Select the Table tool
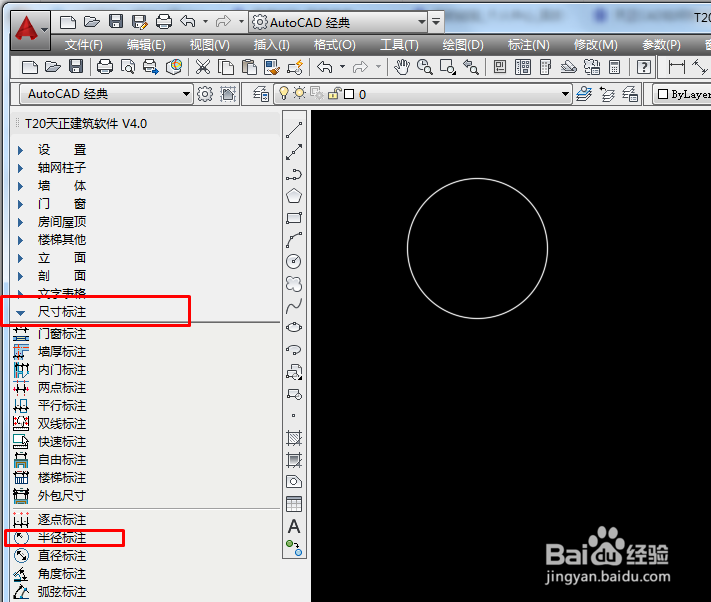 294,504
